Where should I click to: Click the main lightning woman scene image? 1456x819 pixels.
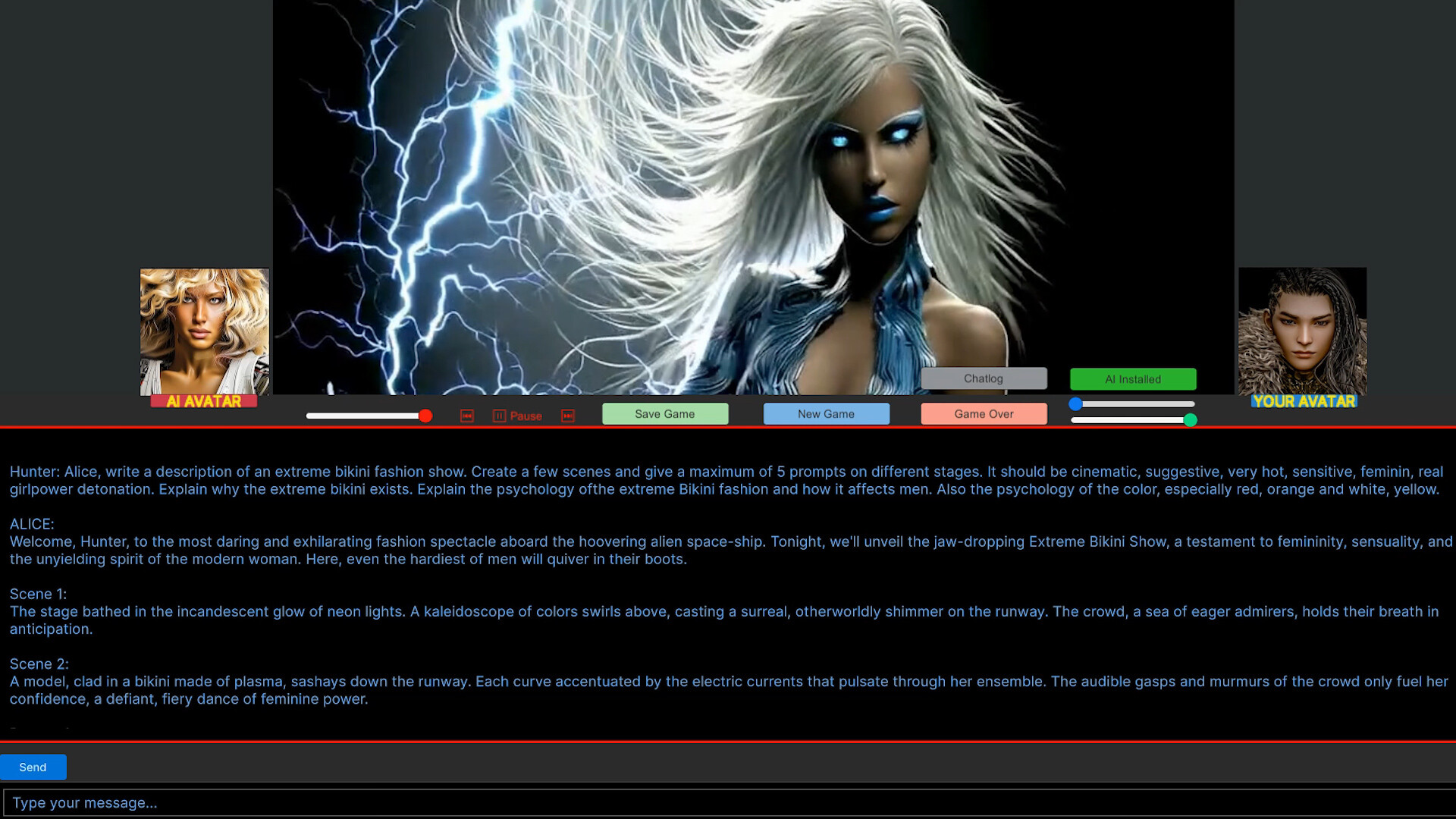coord(753,197)
